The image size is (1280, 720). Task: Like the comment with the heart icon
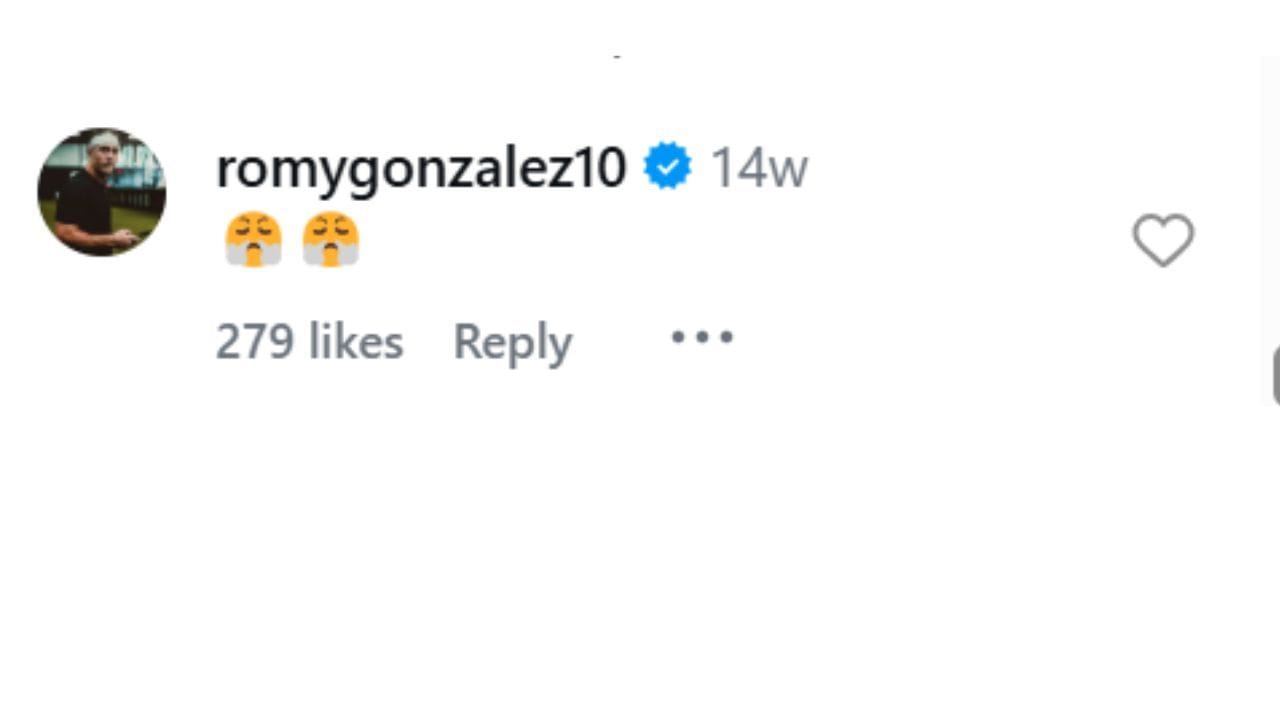pos(1163,241)
